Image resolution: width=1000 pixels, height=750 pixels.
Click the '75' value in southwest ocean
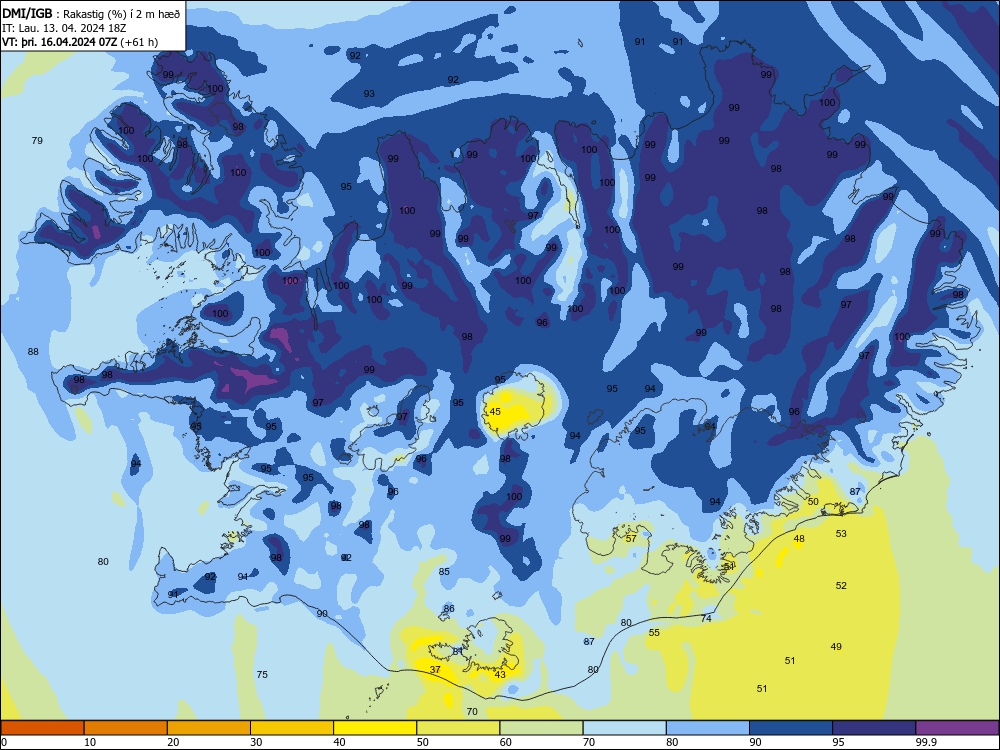[x=262, y=674]
